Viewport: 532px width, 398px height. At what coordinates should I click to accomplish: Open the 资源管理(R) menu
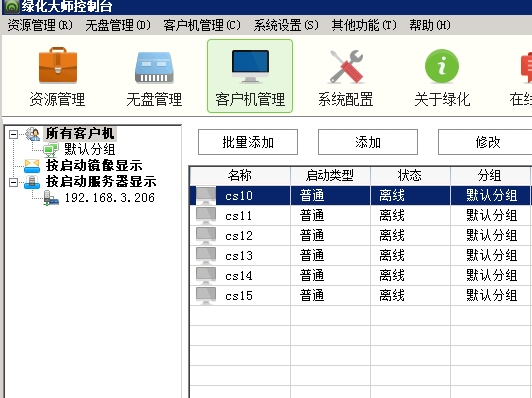coord(40,25)
